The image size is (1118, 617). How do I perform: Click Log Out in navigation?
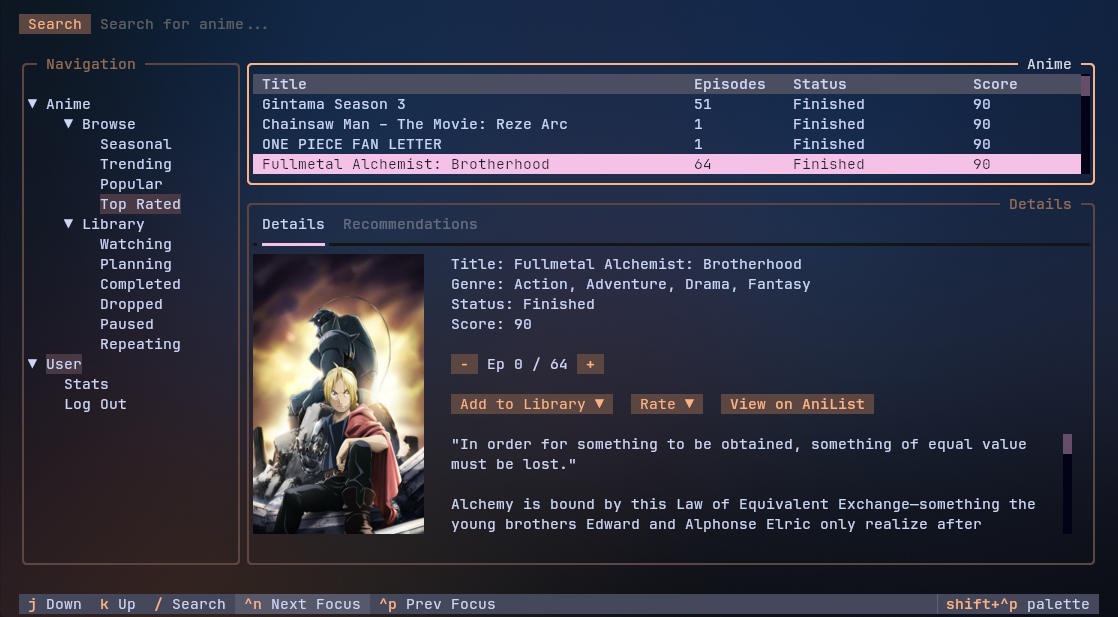click(96, 404)
